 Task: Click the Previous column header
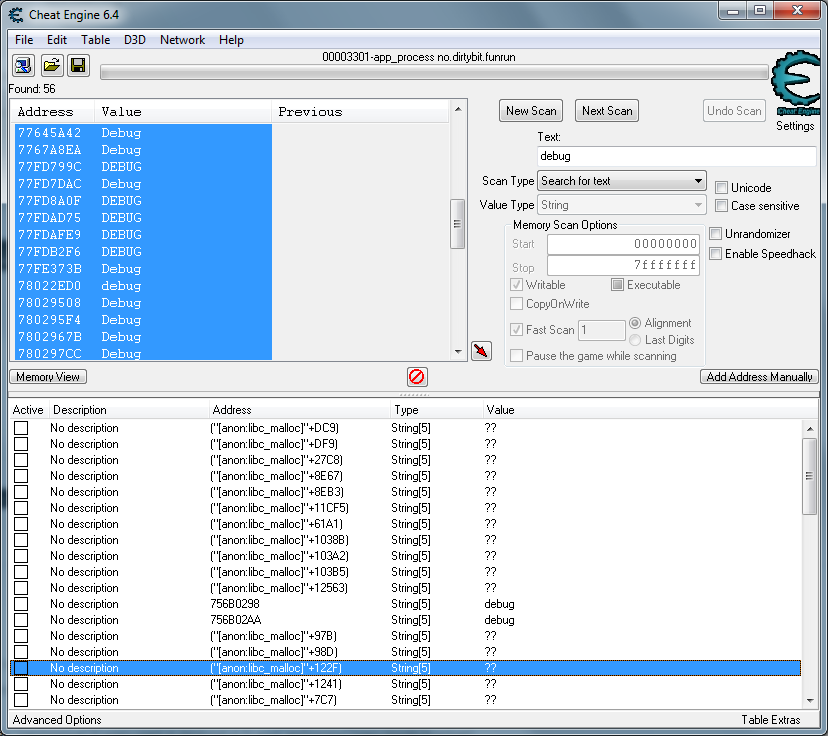(360, 112)
